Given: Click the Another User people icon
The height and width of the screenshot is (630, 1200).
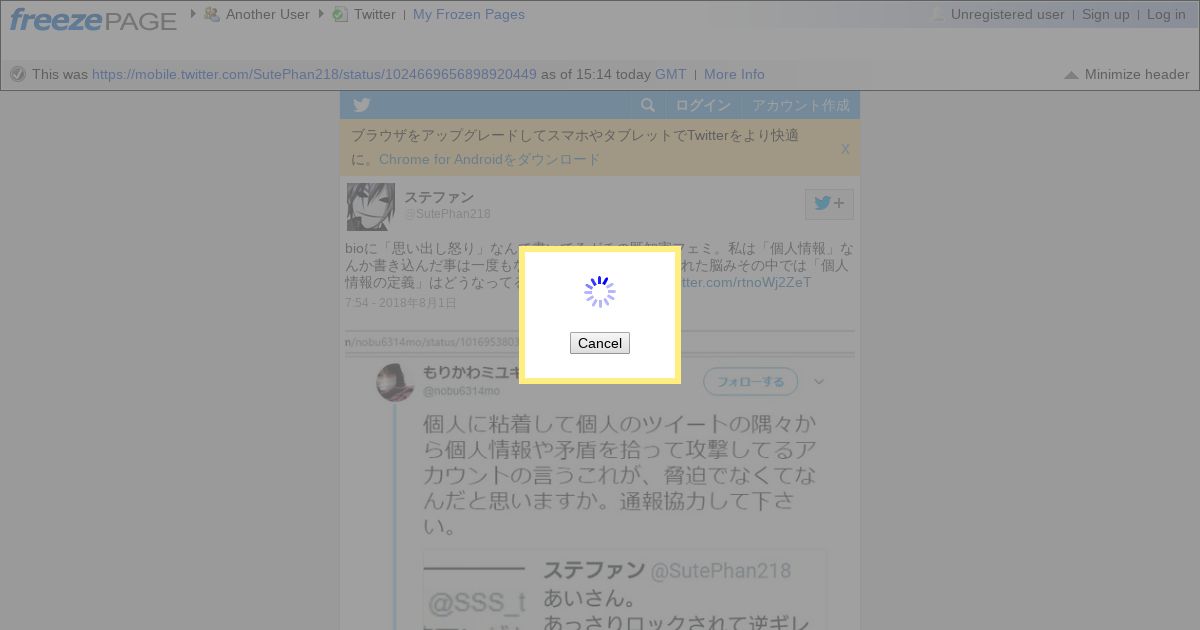Looking at the screenshot, I should point(212,14).
